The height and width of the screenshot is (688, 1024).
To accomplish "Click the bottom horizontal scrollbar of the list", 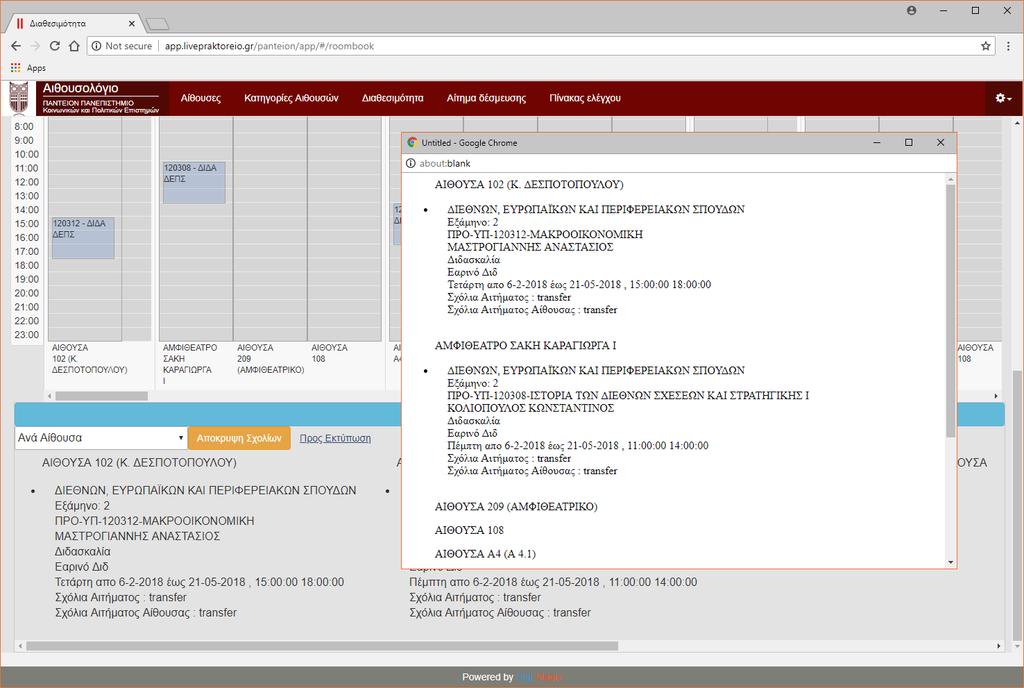I will point(322,646).
